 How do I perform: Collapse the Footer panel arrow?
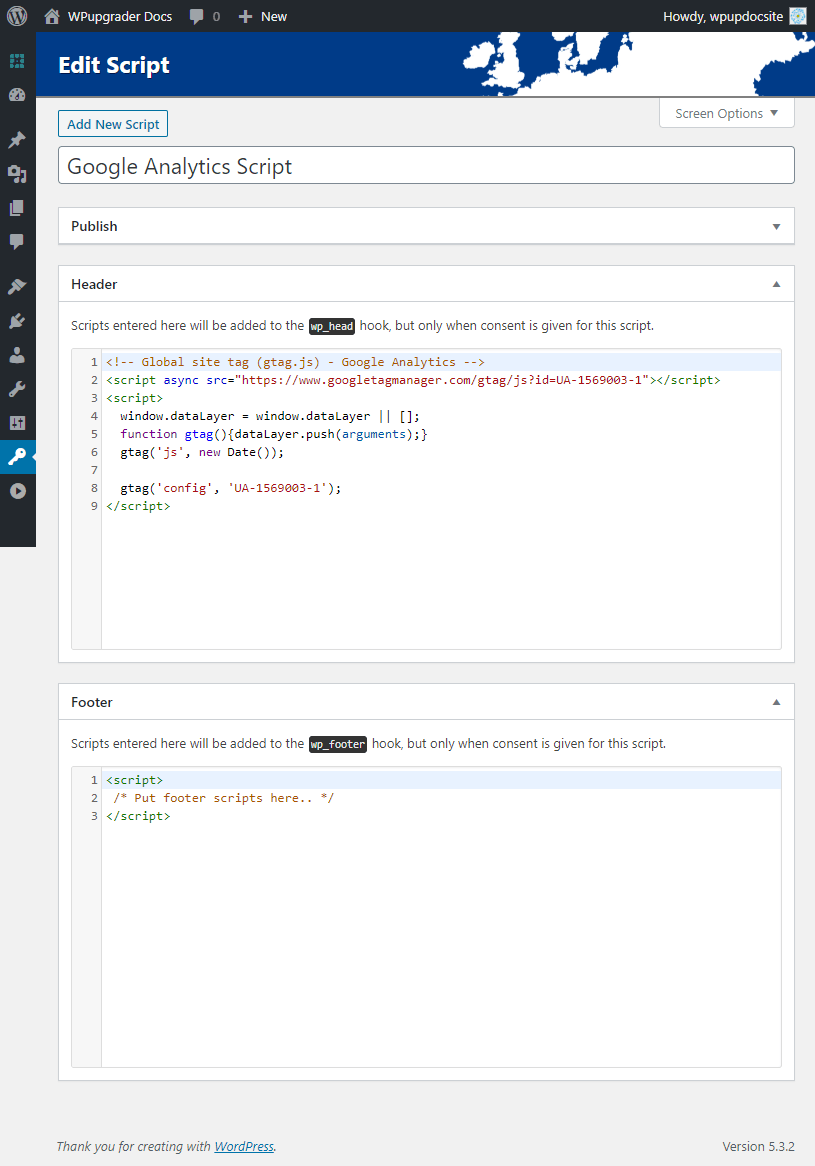coord(776,702)
